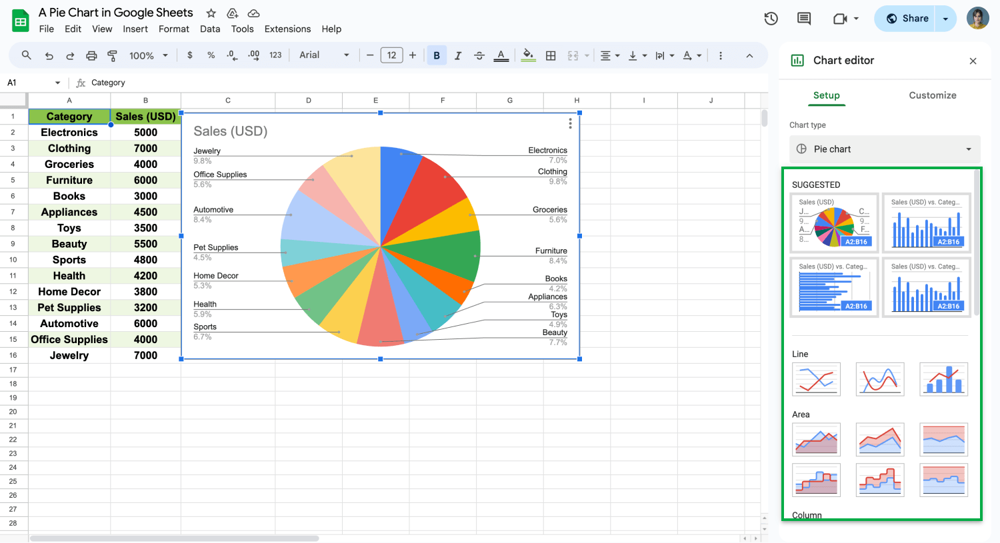Open the Arial font dropdown

324,56
